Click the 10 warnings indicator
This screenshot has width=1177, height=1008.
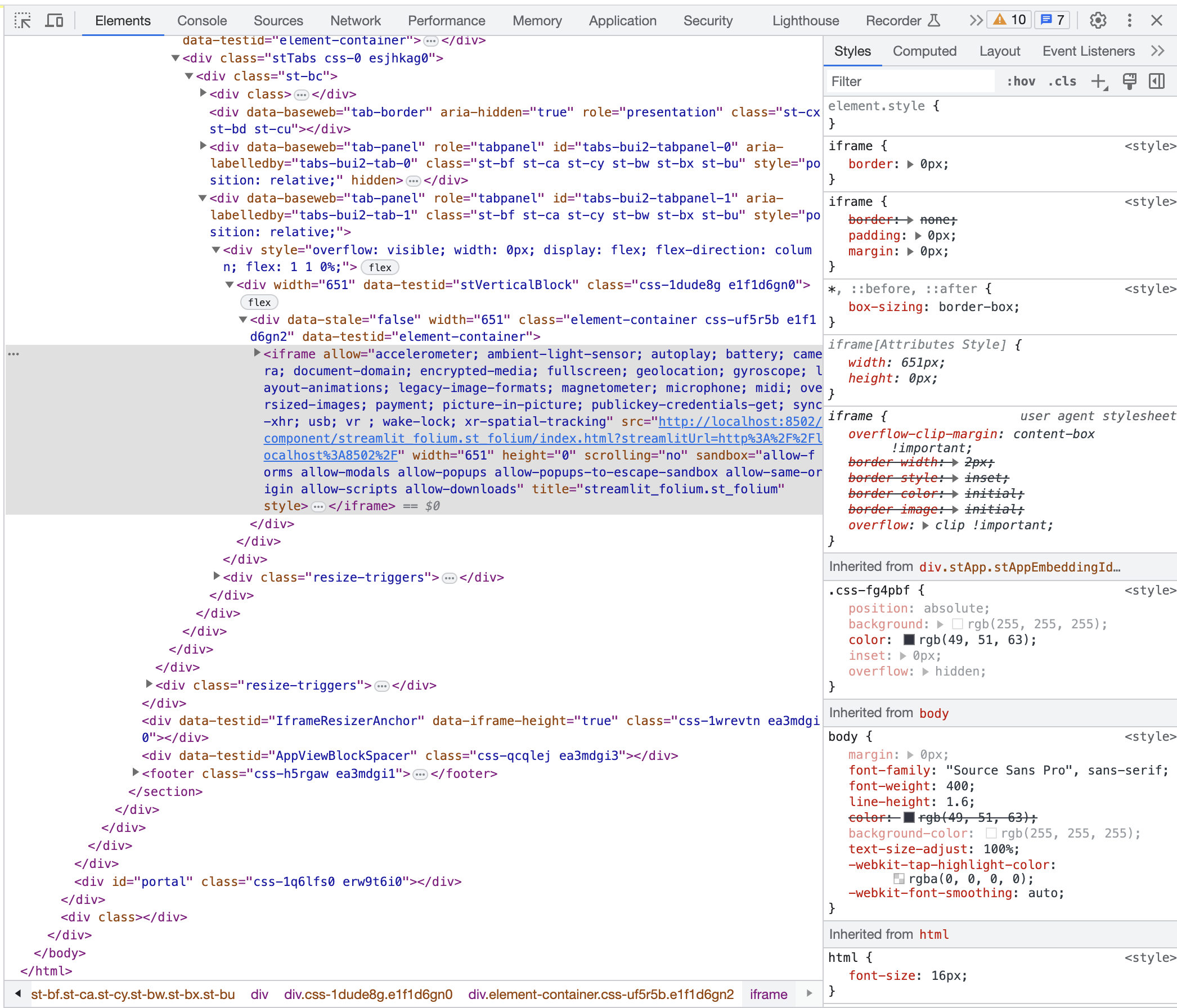(x=1008, y=19)
